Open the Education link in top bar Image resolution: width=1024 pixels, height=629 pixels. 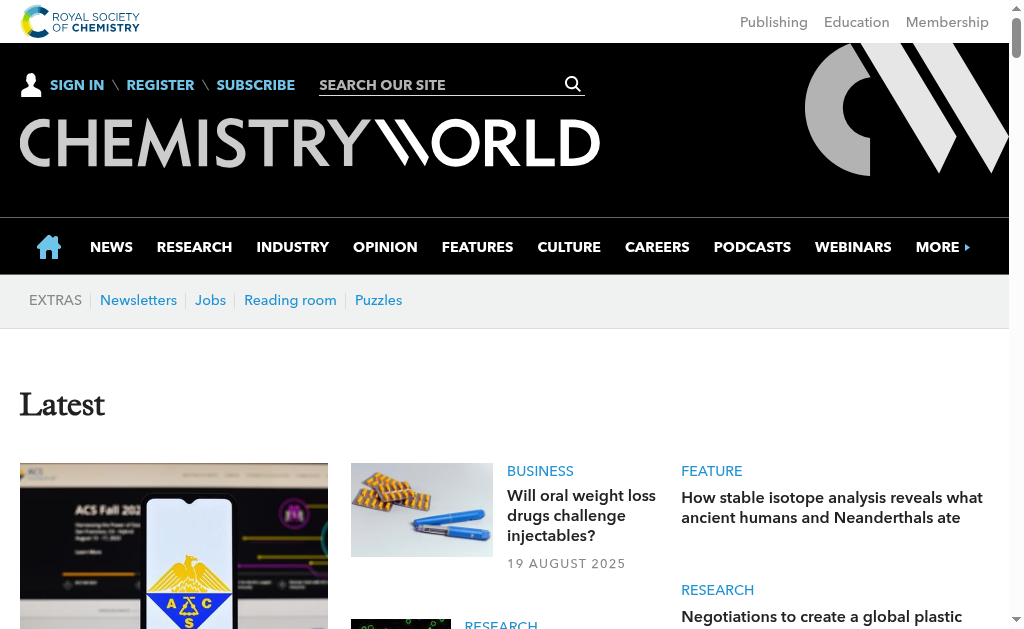pyautogui.click(x=856, y=22)
